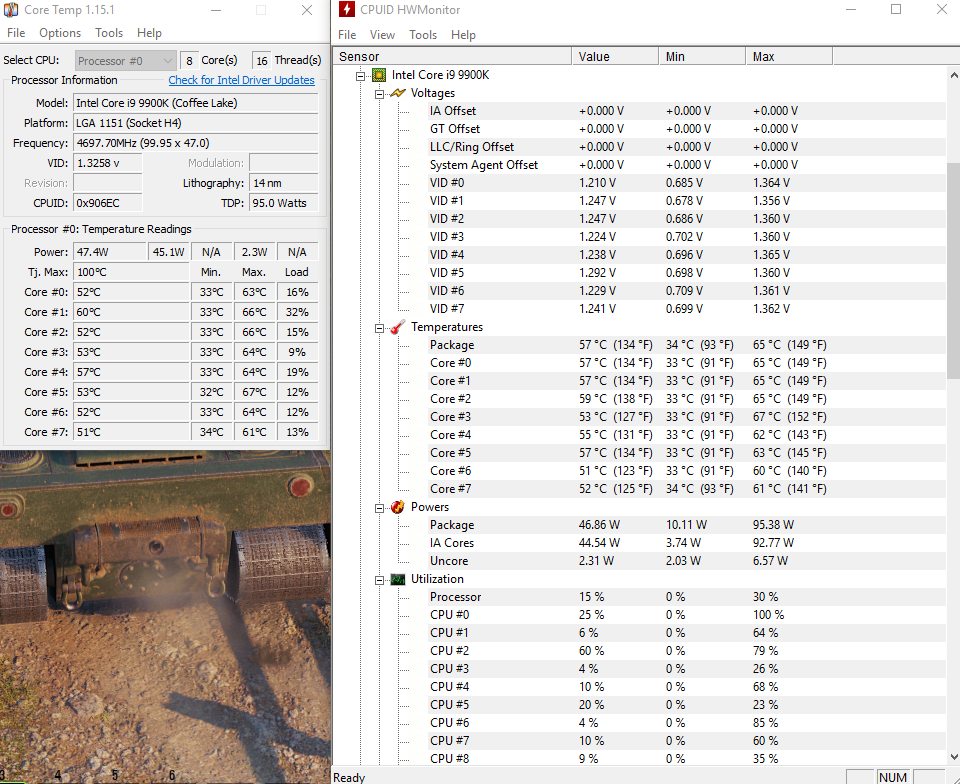Click Core #5 load value 12%

point(298,392)
